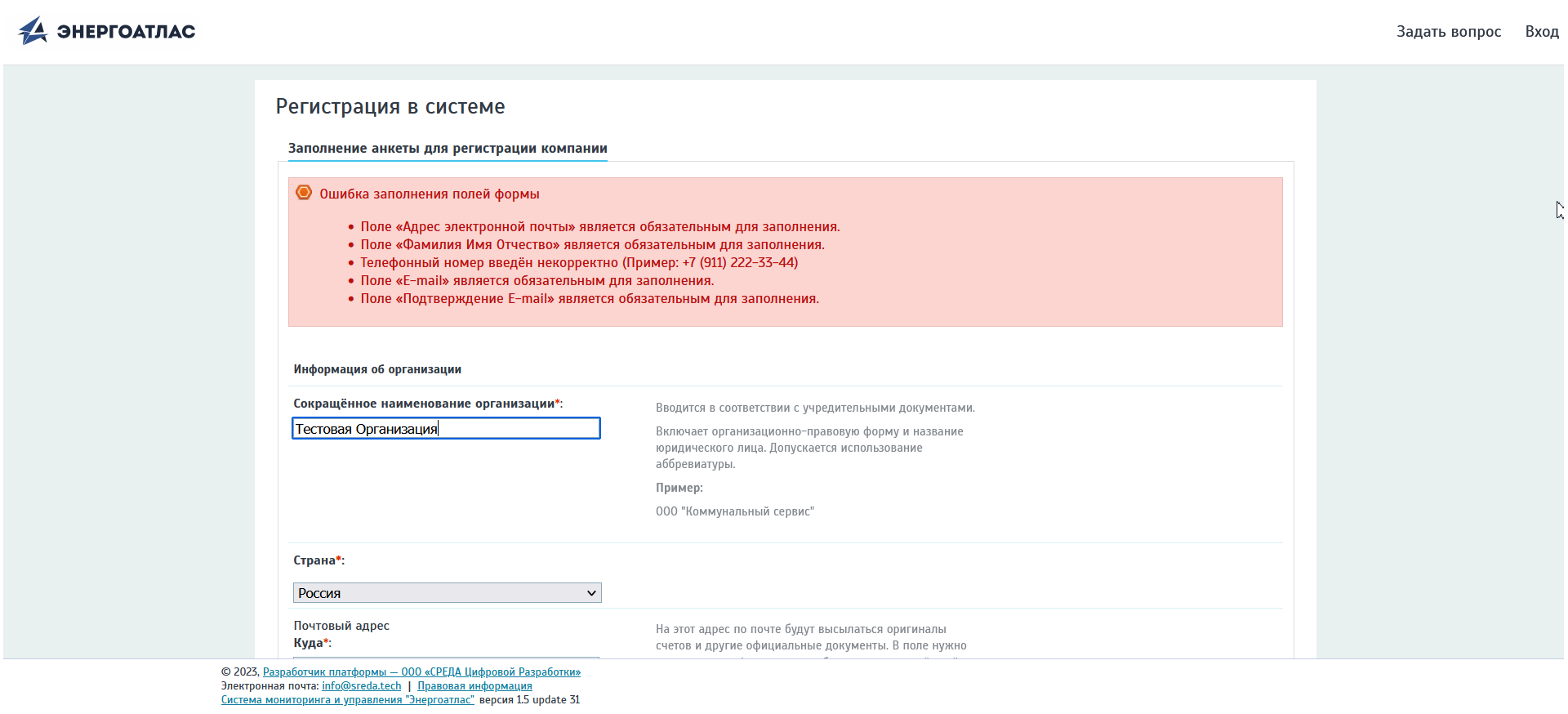Click the info@sreda.tech email link
Image resolution: width=1568 pixels, height=714 pixels.
point(361,686)
